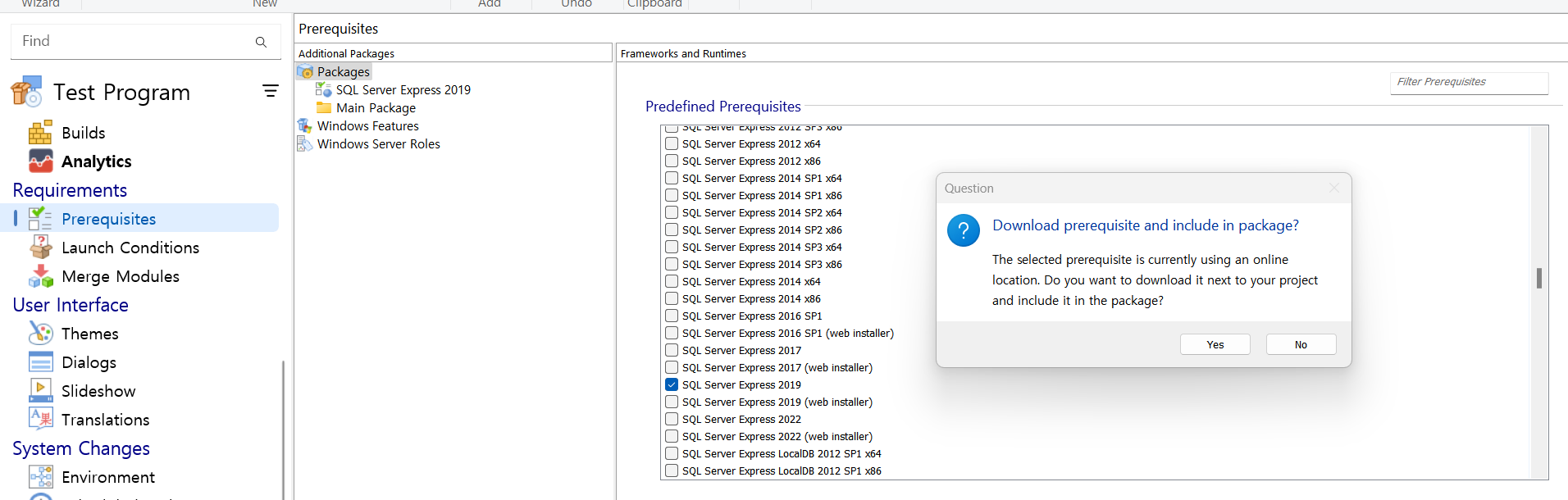
Task: Click SQL Server Express LocalDB 2012 SP1 x86 text
Action: pos(782,470)
